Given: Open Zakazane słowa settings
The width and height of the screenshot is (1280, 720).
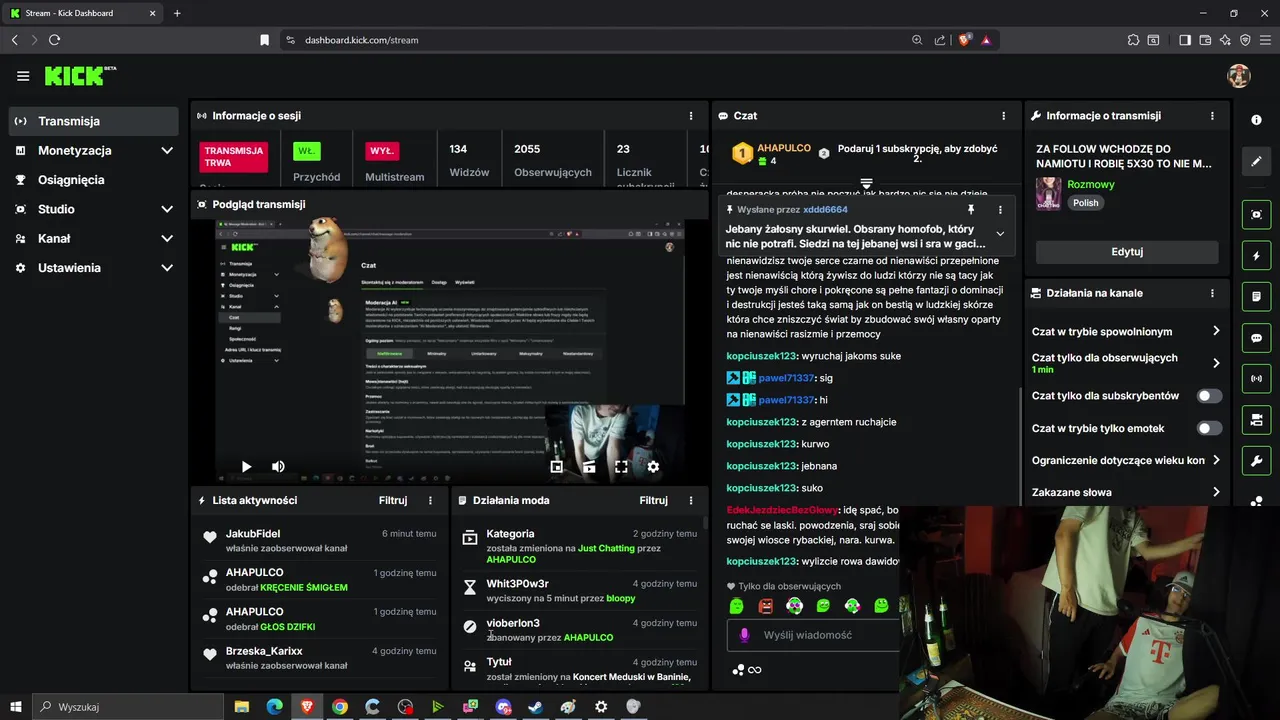Looking at the screenshot, I should click(x=1127, y=492).
